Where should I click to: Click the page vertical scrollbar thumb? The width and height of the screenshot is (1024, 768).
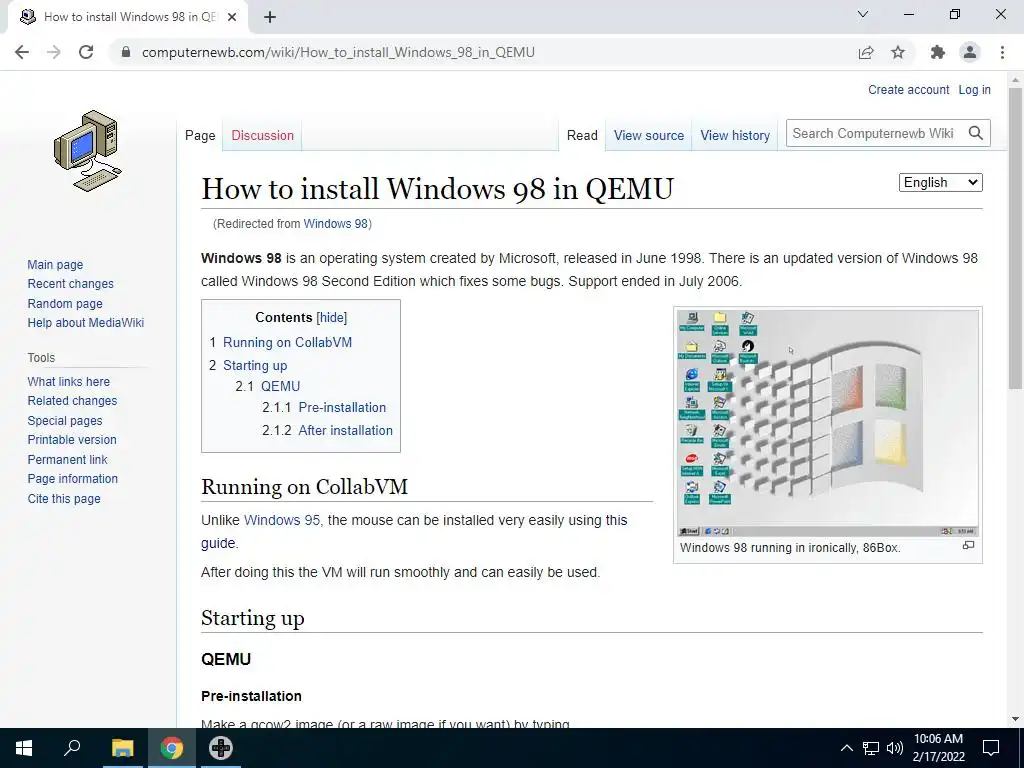click(x=1015, y=238)
